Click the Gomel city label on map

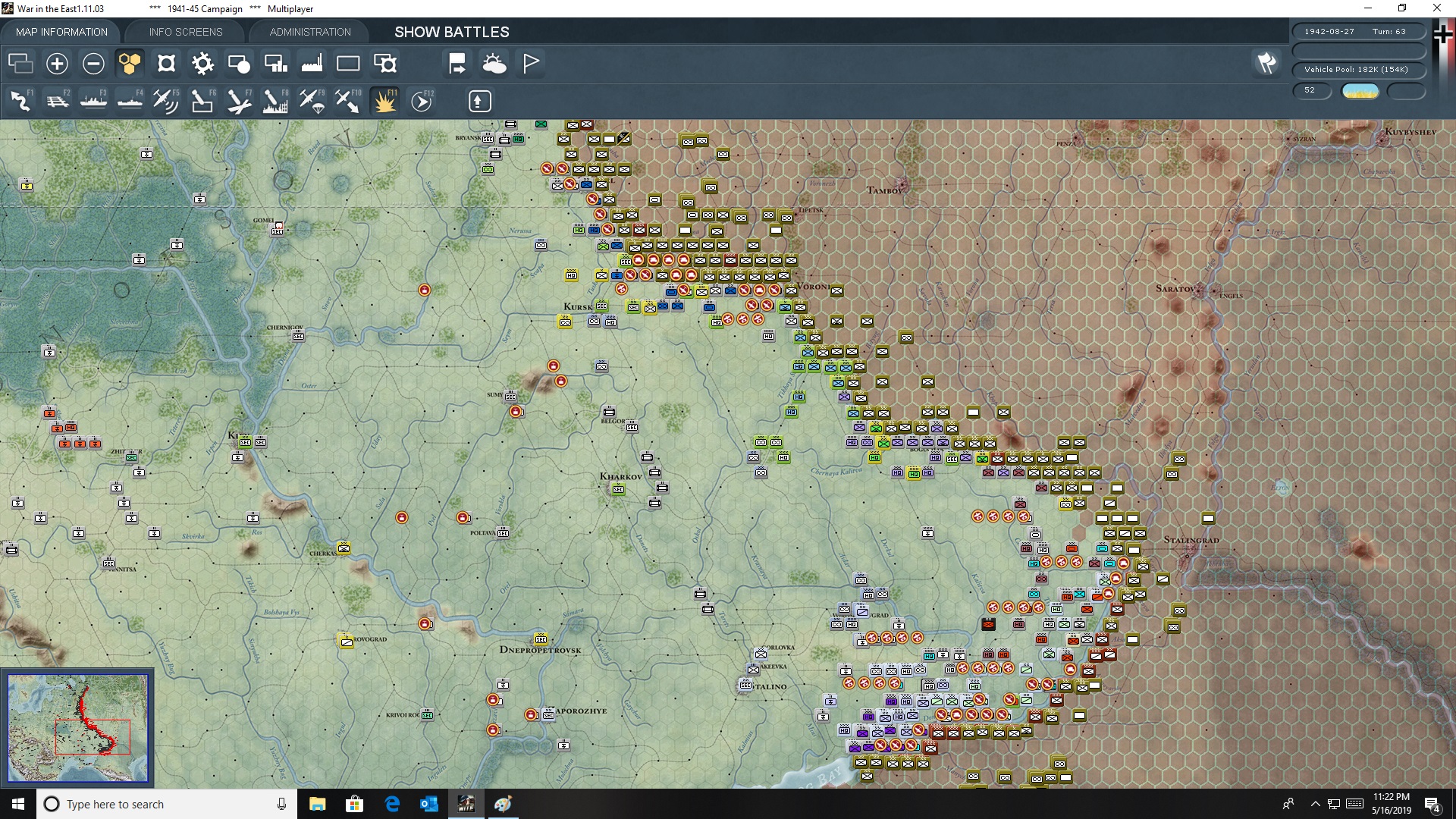tap(262, 221)
